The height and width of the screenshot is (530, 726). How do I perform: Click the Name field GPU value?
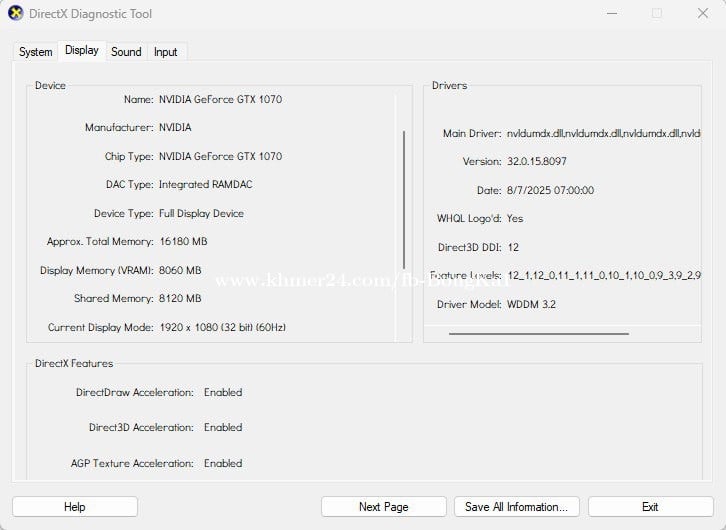click(x=220, y=100)
